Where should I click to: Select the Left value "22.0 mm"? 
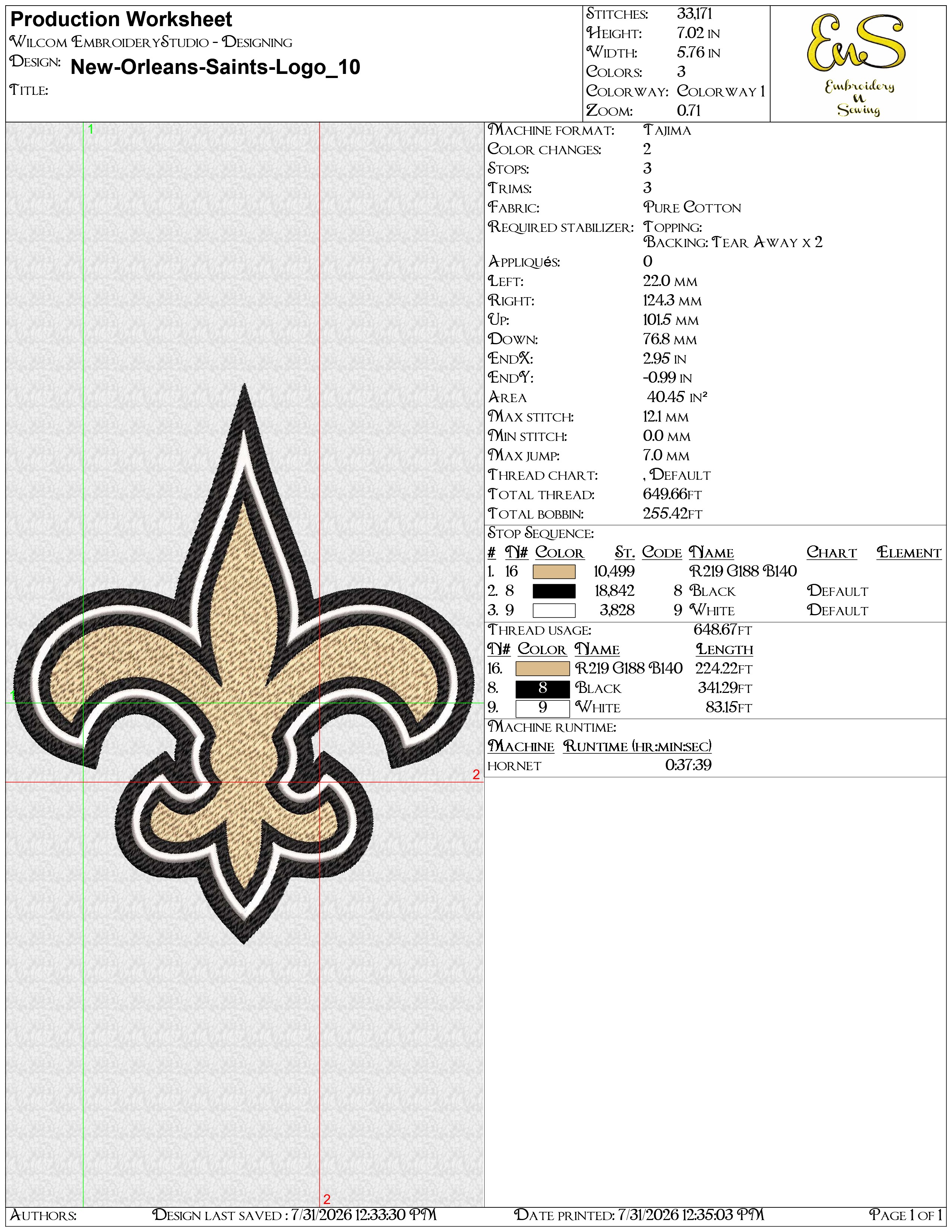tap(670, 281)
